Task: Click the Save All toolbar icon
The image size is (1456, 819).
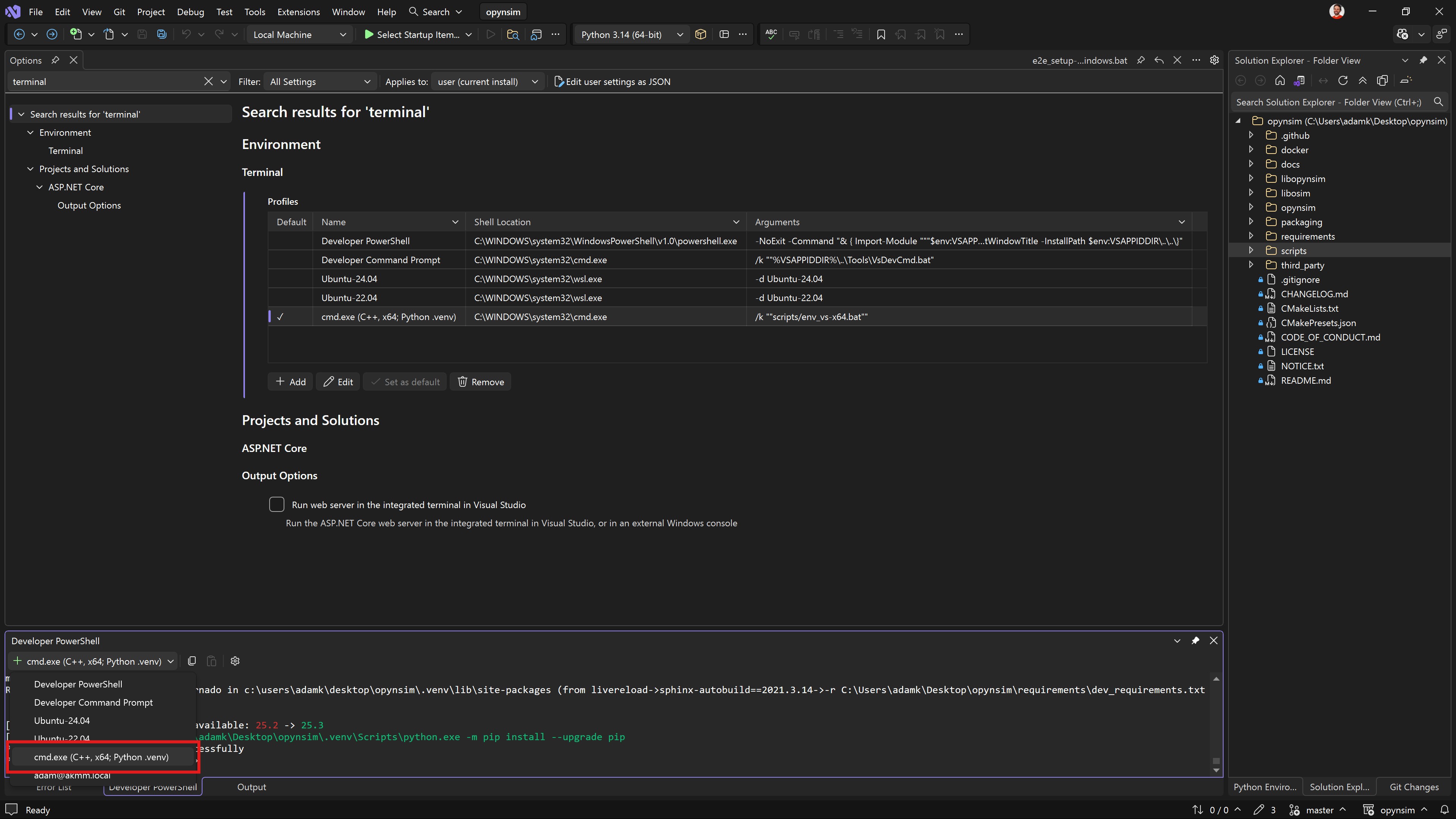Action: (162, 35)
